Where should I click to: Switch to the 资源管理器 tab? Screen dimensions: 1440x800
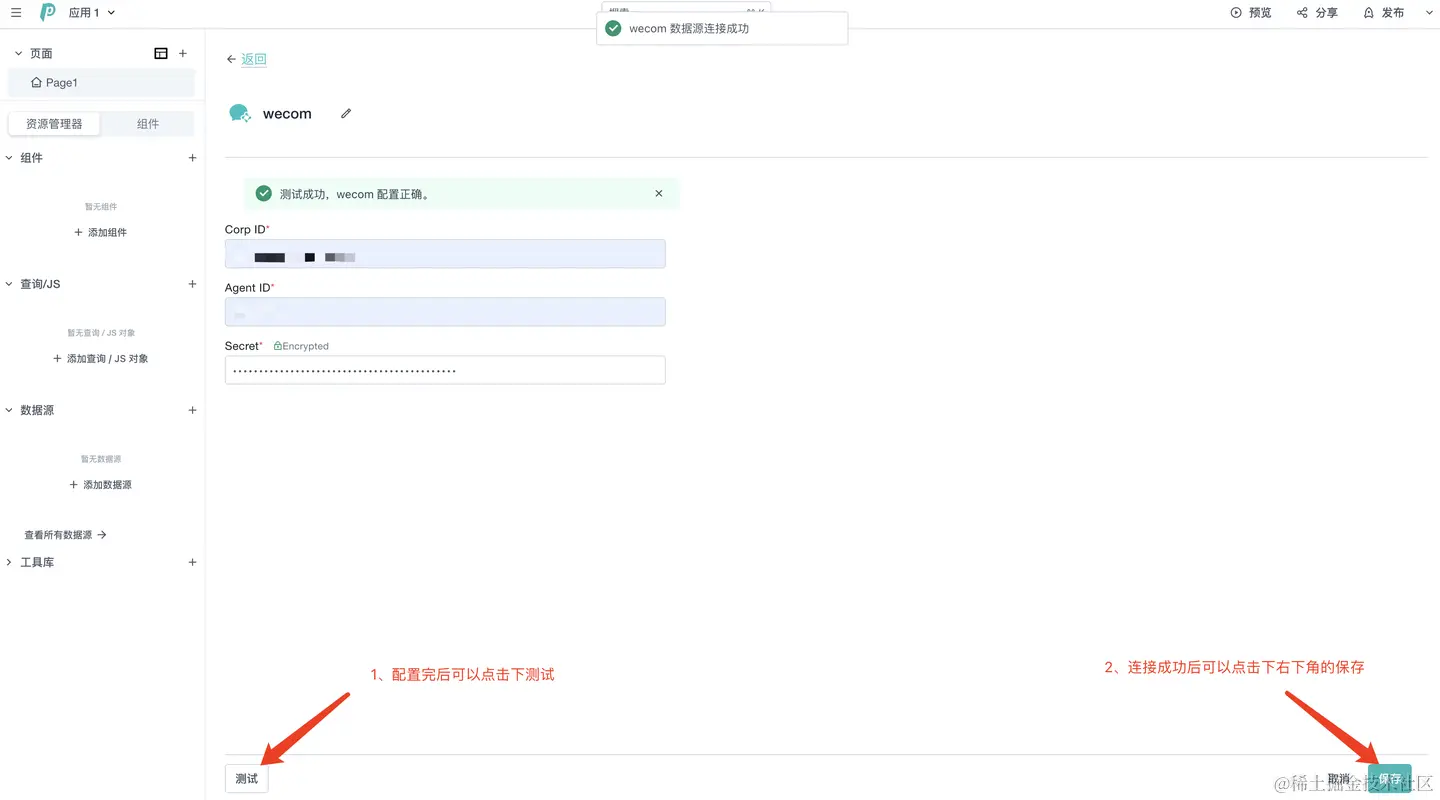[54, 124]
